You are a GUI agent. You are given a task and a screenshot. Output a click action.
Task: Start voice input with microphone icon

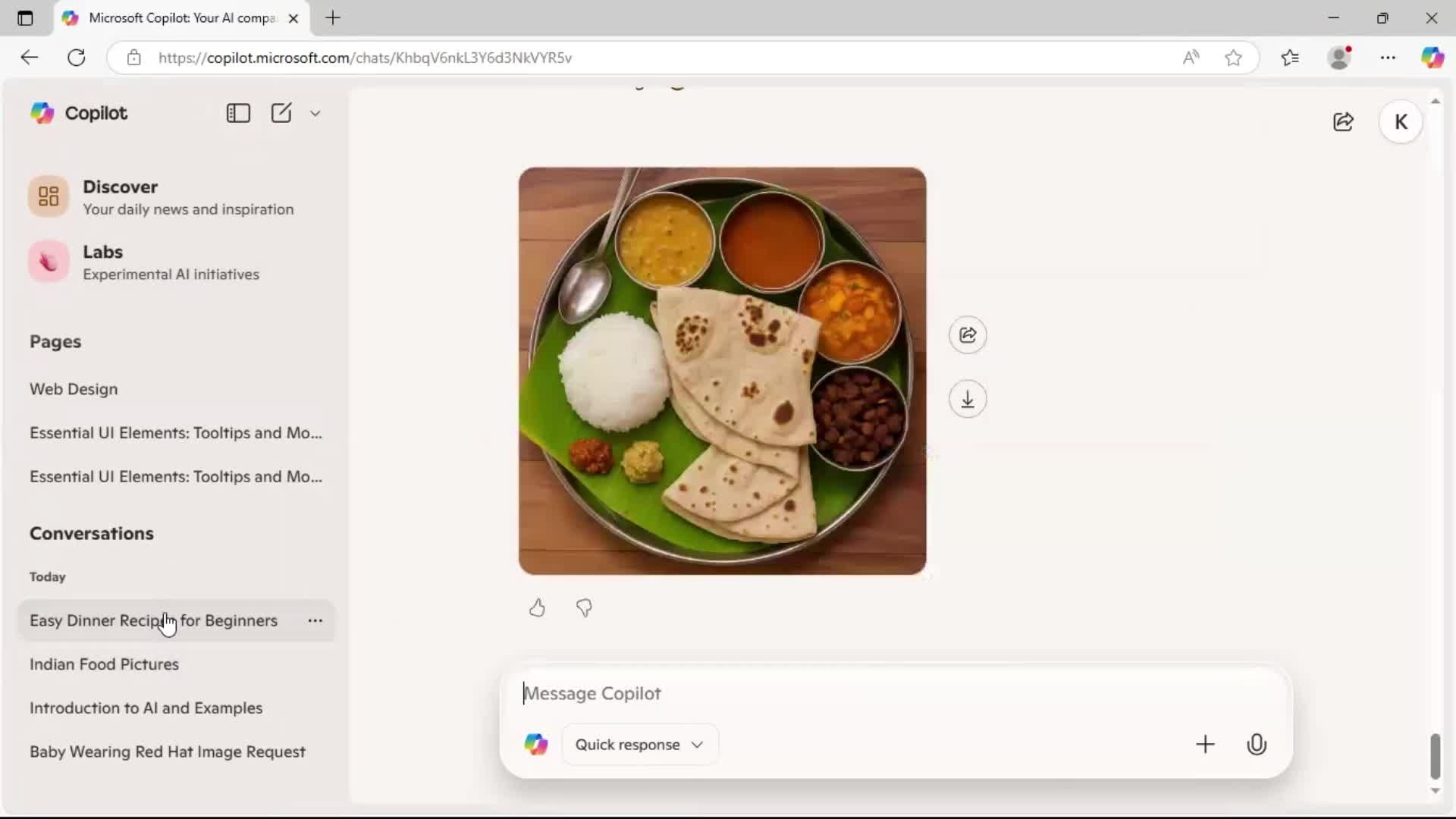(x=1257, y=745)
